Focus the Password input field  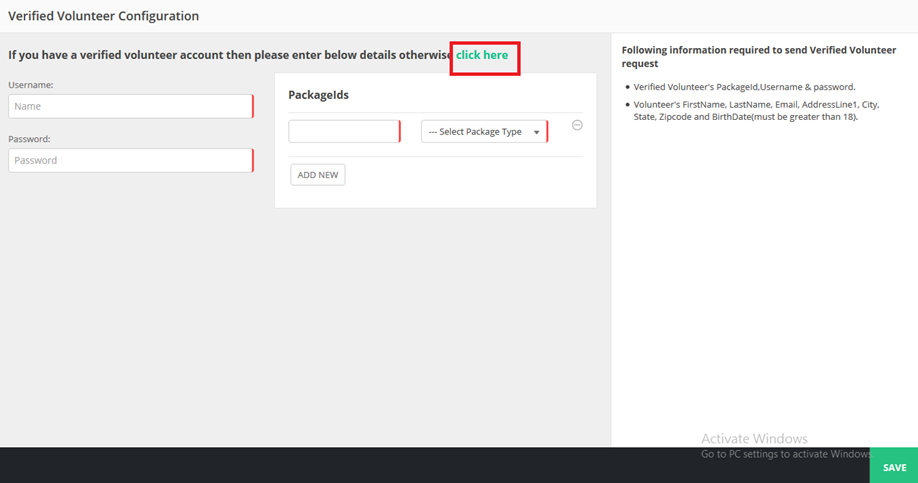(x=131, y=160)
